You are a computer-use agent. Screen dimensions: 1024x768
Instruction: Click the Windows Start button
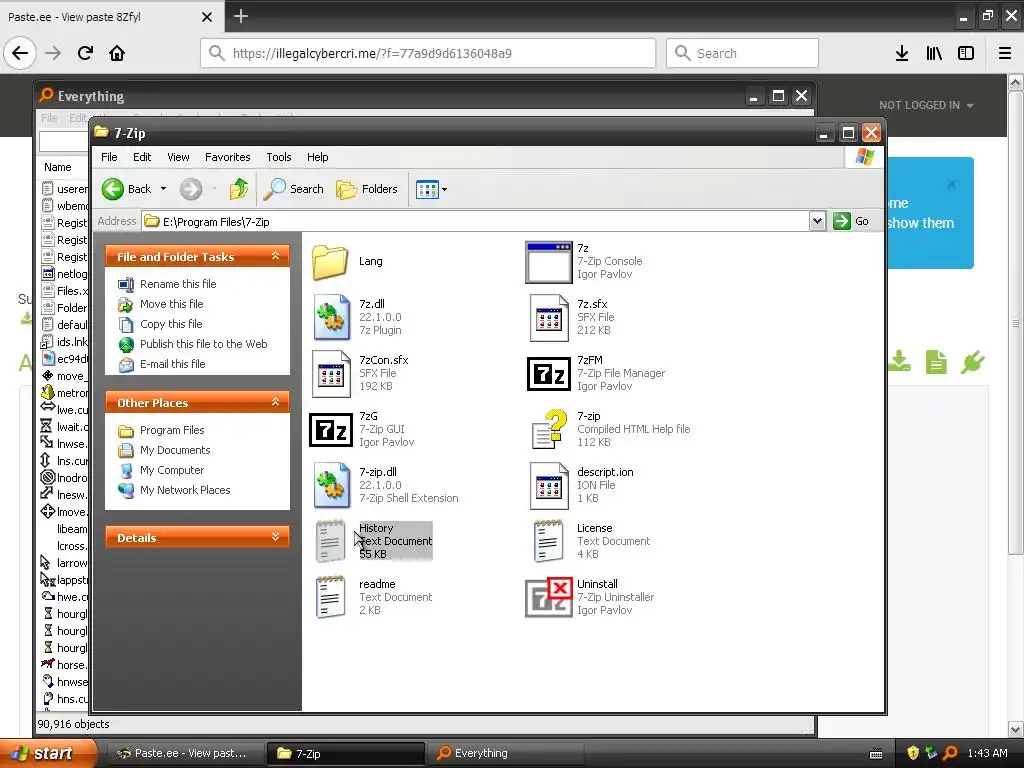(x=48, y=753)
